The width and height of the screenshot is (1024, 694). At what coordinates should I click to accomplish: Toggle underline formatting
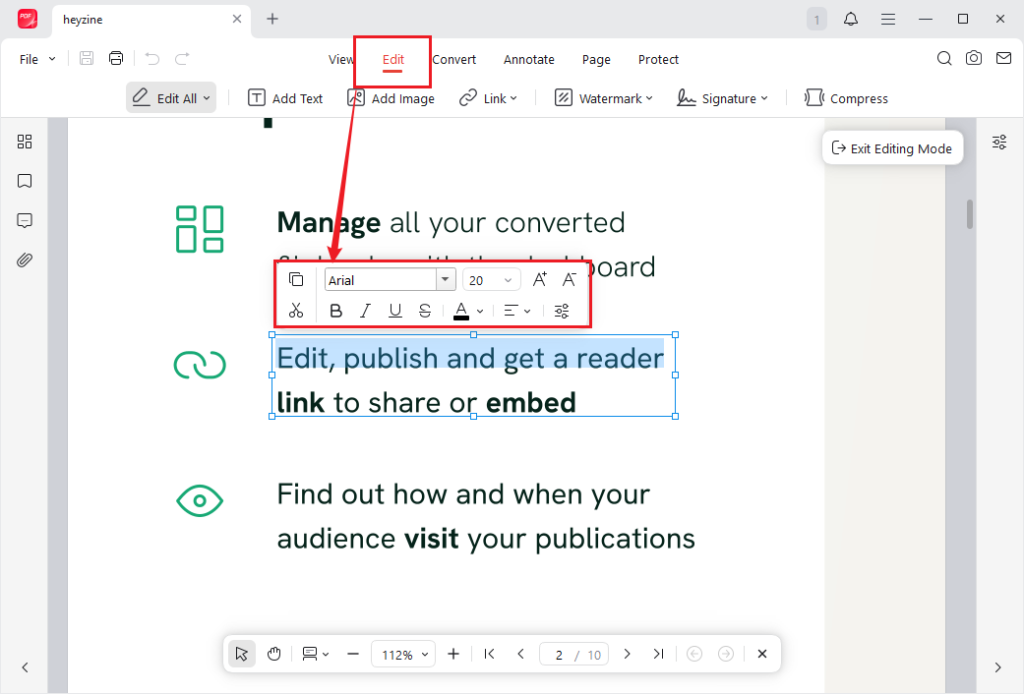[395, 311]
